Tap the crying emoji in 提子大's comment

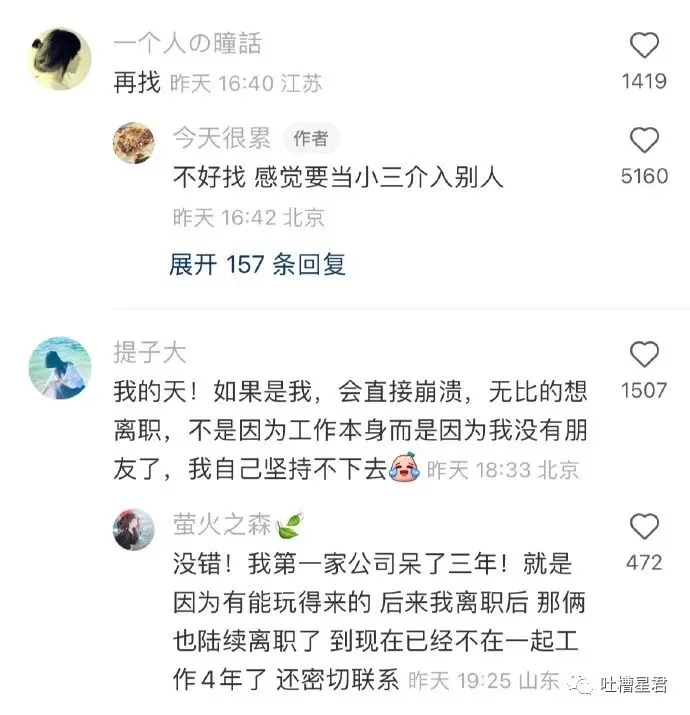point(404,467)
